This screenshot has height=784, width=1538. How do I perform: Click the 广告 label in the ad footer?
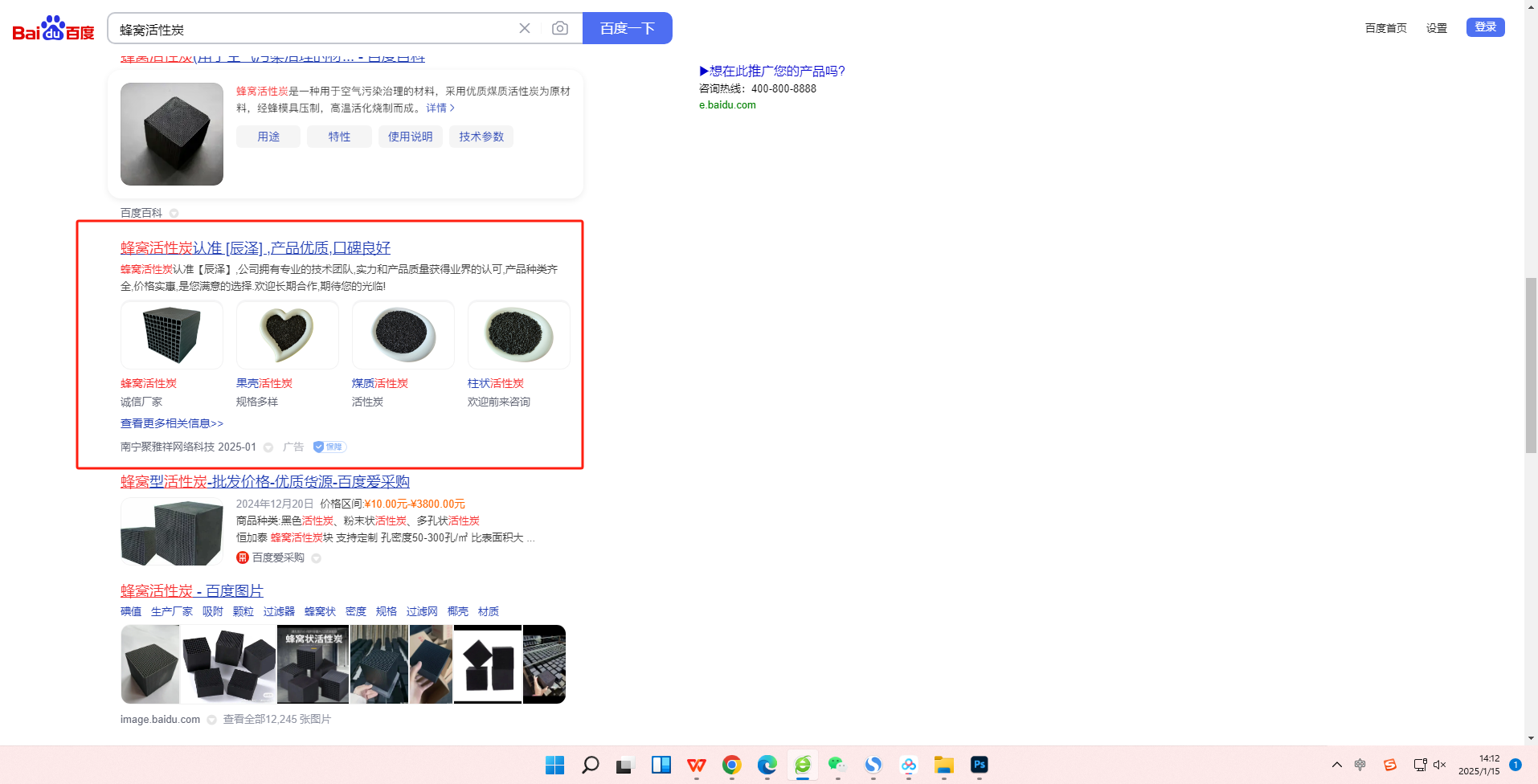293,447
